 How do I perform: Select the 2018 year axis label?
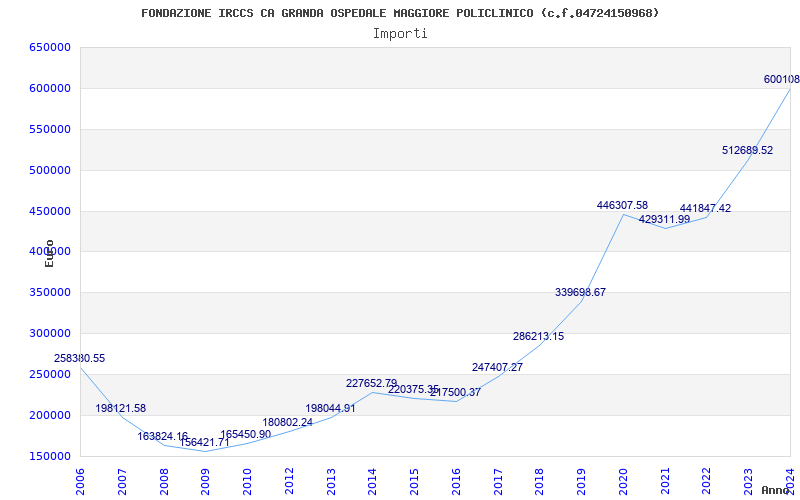pyautogui.click(x=540, y=481)
